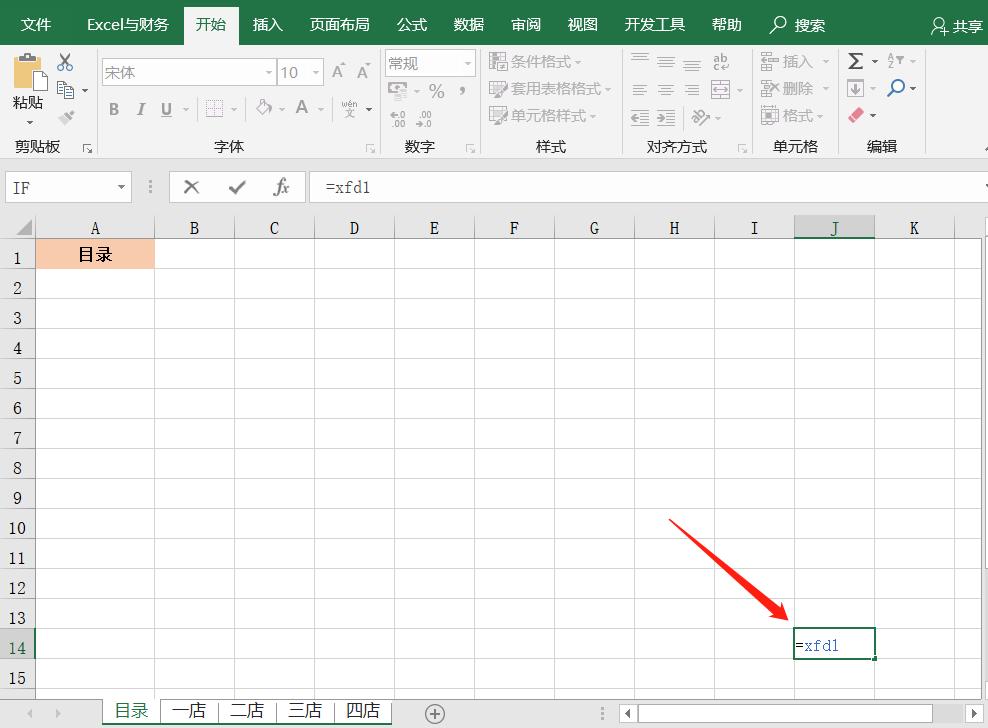Click the AutoSum (Σ) icon
Image resolution: width=988 pixels, height=728 pixels.
coord(857,61)
